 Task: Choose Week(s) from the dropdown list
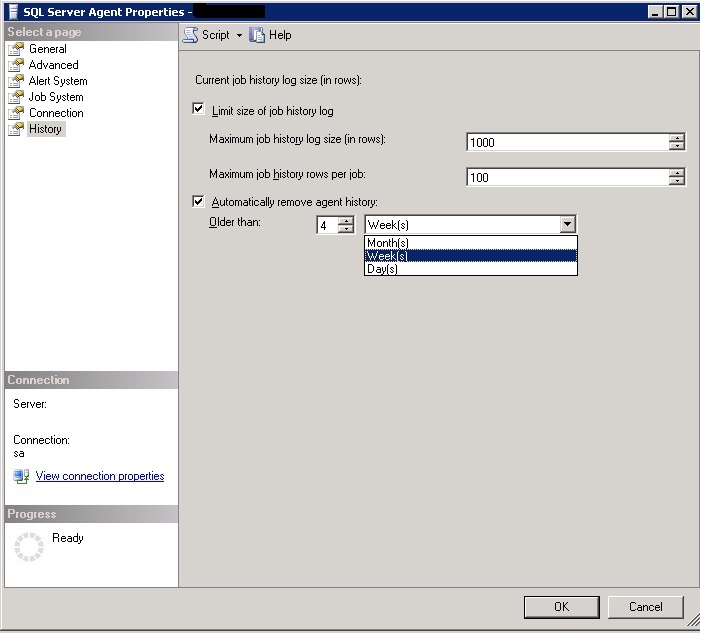(471, 256)
